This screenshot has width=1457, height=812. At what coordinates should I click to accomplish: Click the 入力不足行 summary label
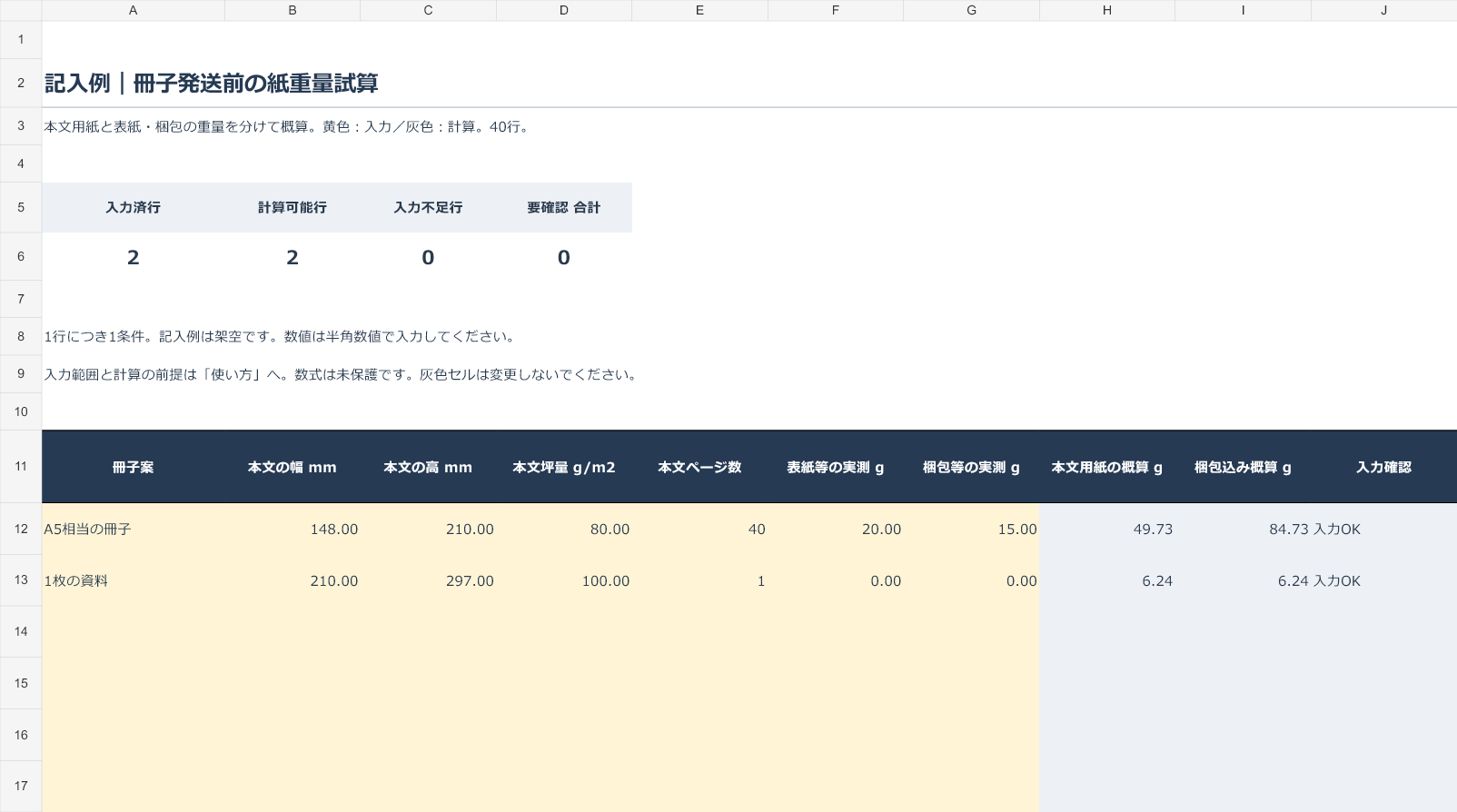click(x=428, y=207)
